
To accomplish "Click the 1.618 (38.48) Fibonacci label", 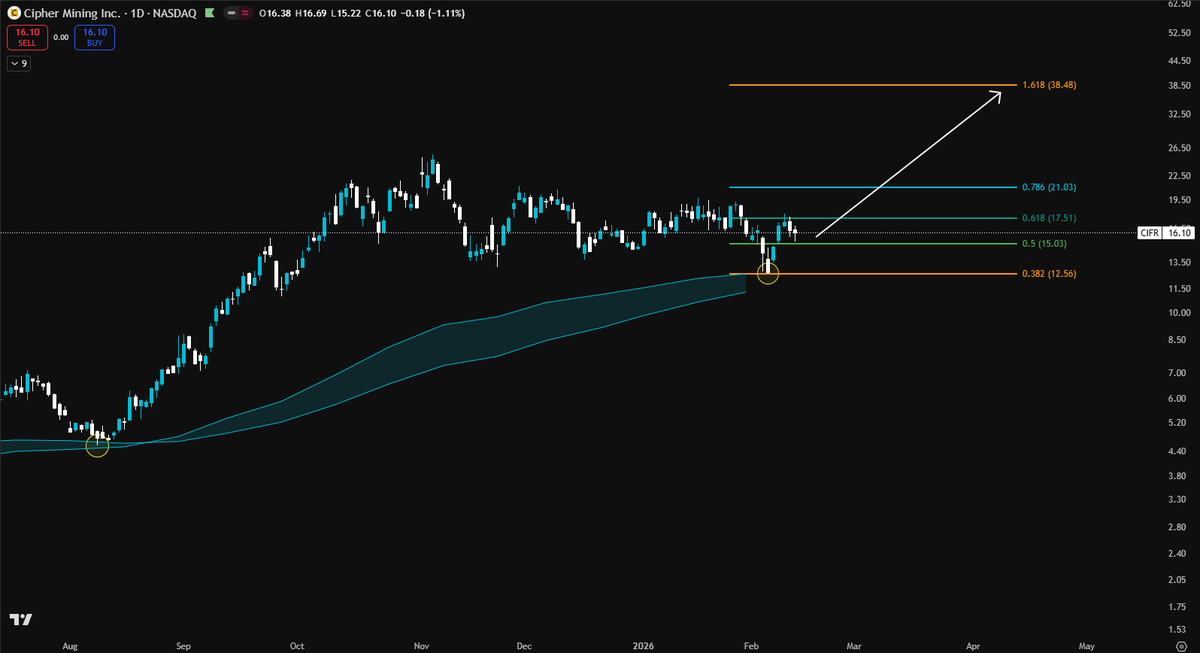I will point(1049,85).
